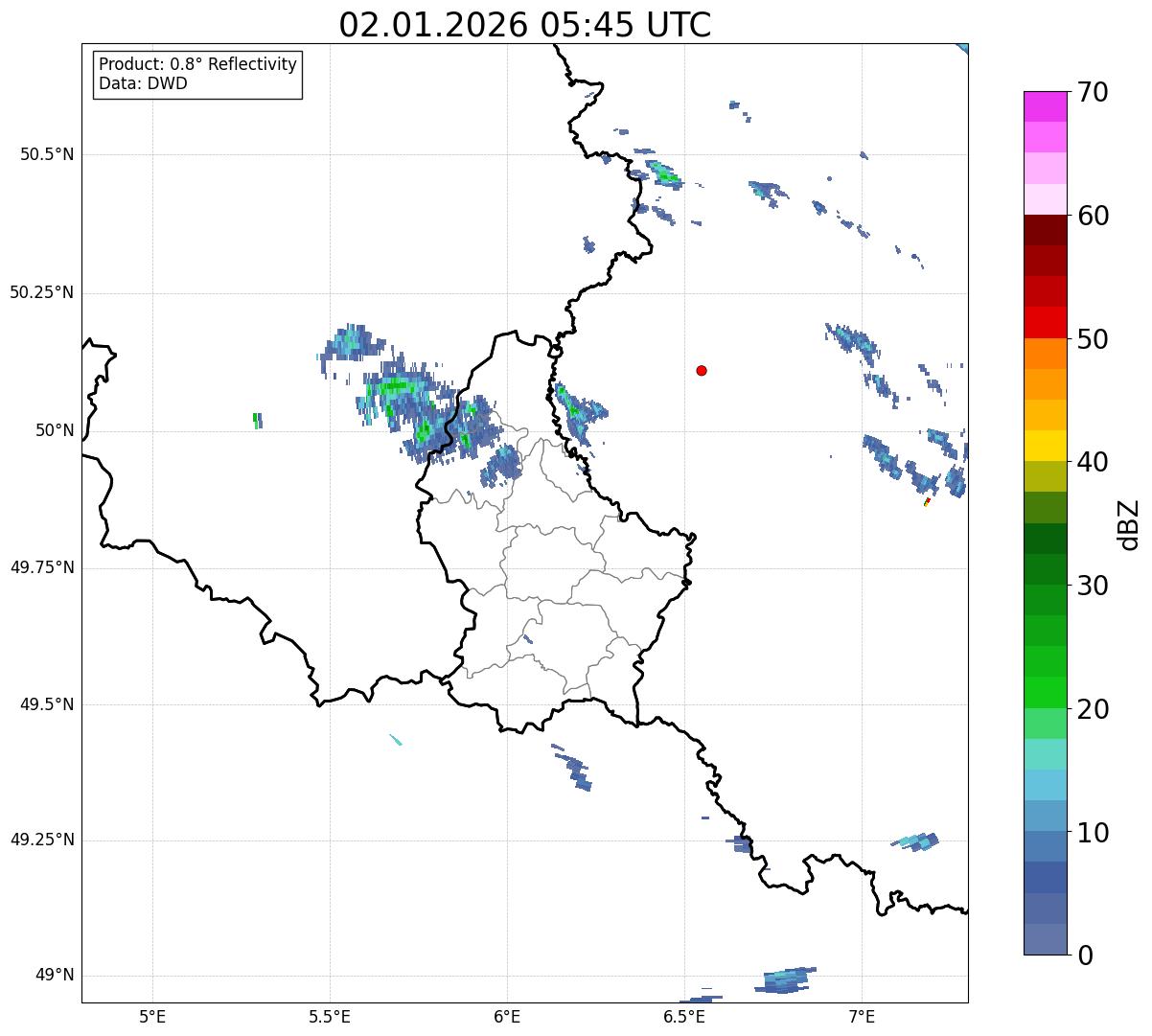This screenshot has height=1036, width=1152.
Task: Click the 49.75°N latitude label
Action: [41, 567]
